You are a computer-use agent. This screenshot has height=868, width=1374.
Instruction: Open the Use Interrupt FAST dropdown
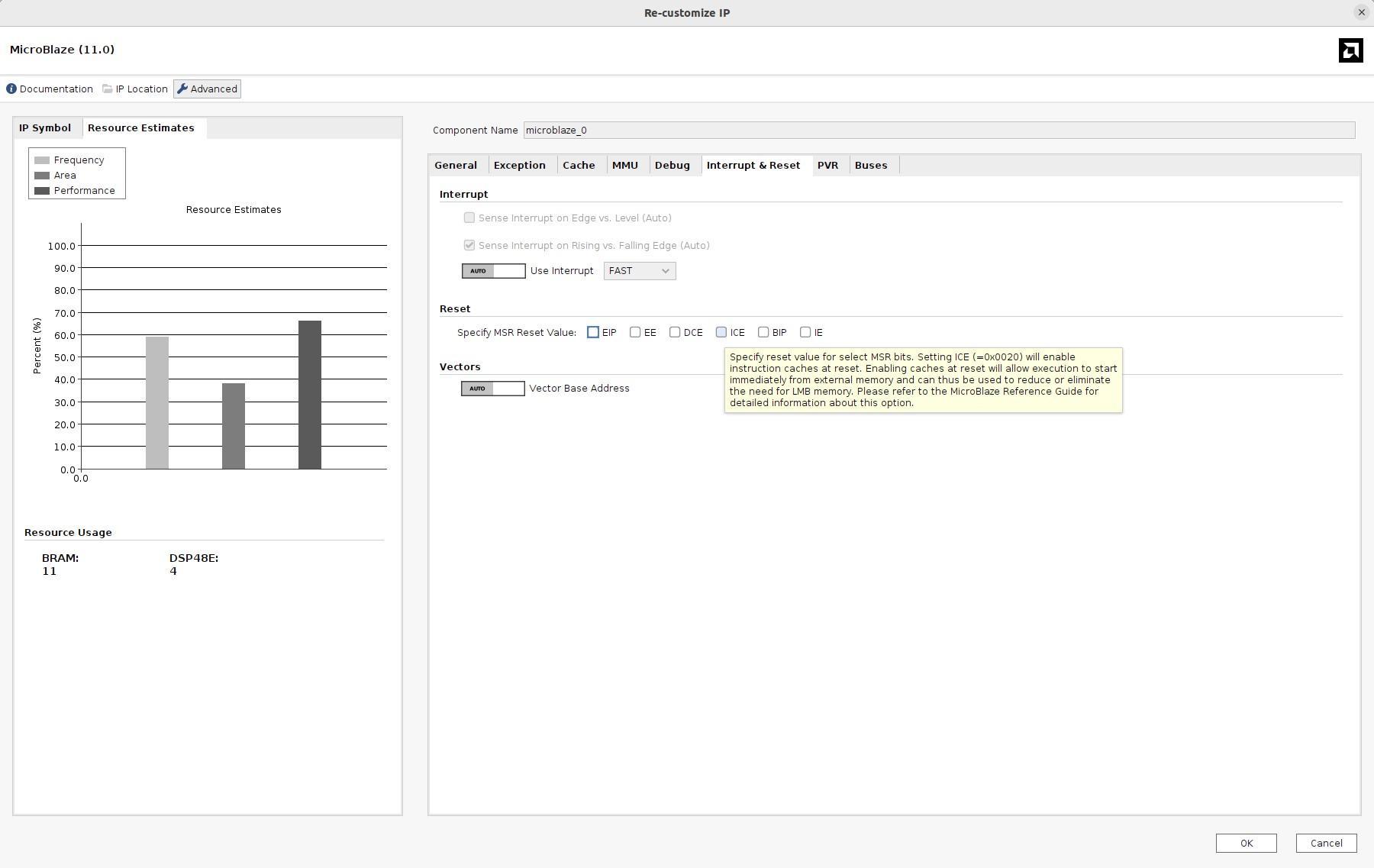tap(640, 271)
